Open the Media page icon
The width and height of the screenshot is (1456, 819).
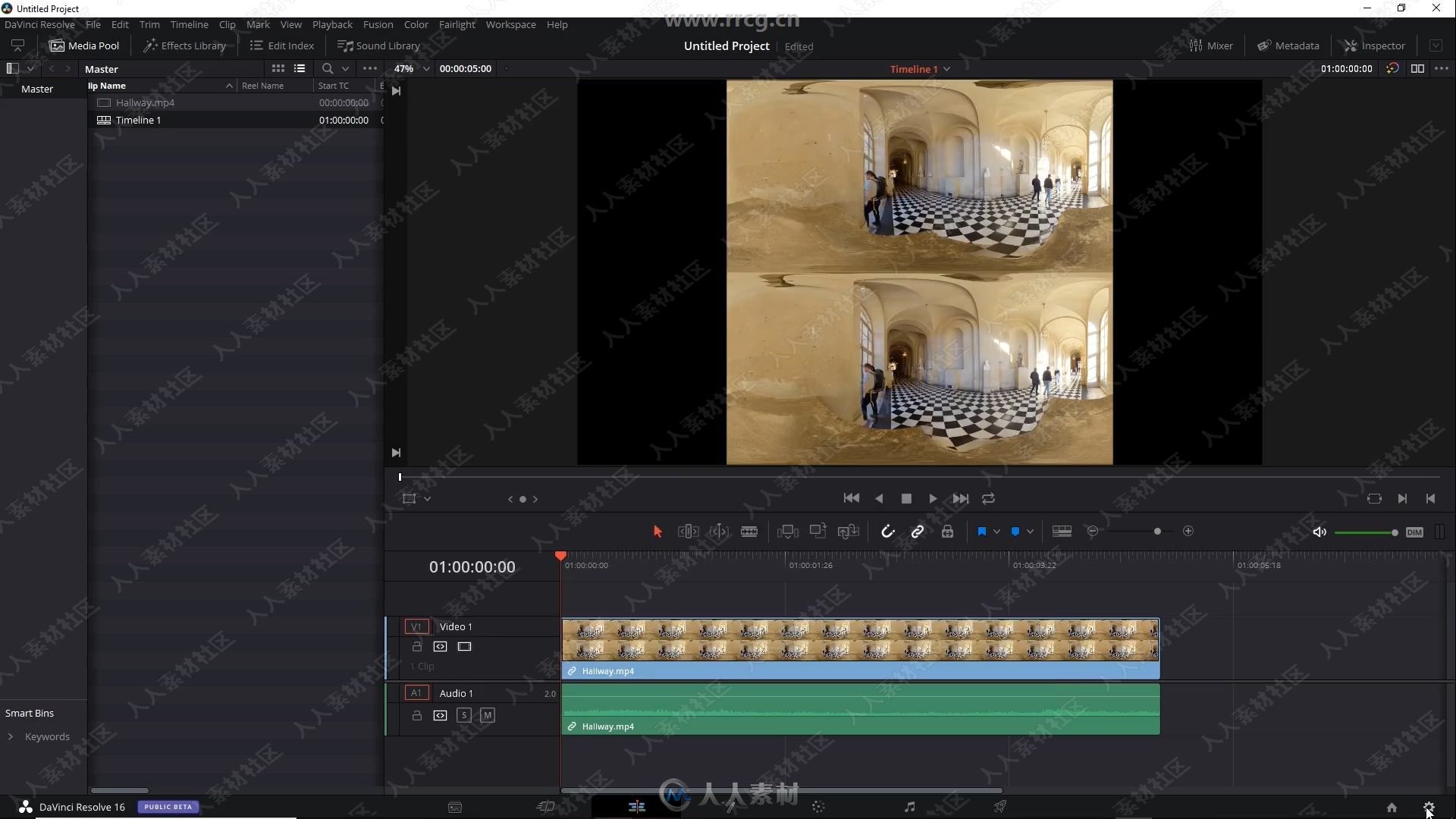tap(455, 808)
